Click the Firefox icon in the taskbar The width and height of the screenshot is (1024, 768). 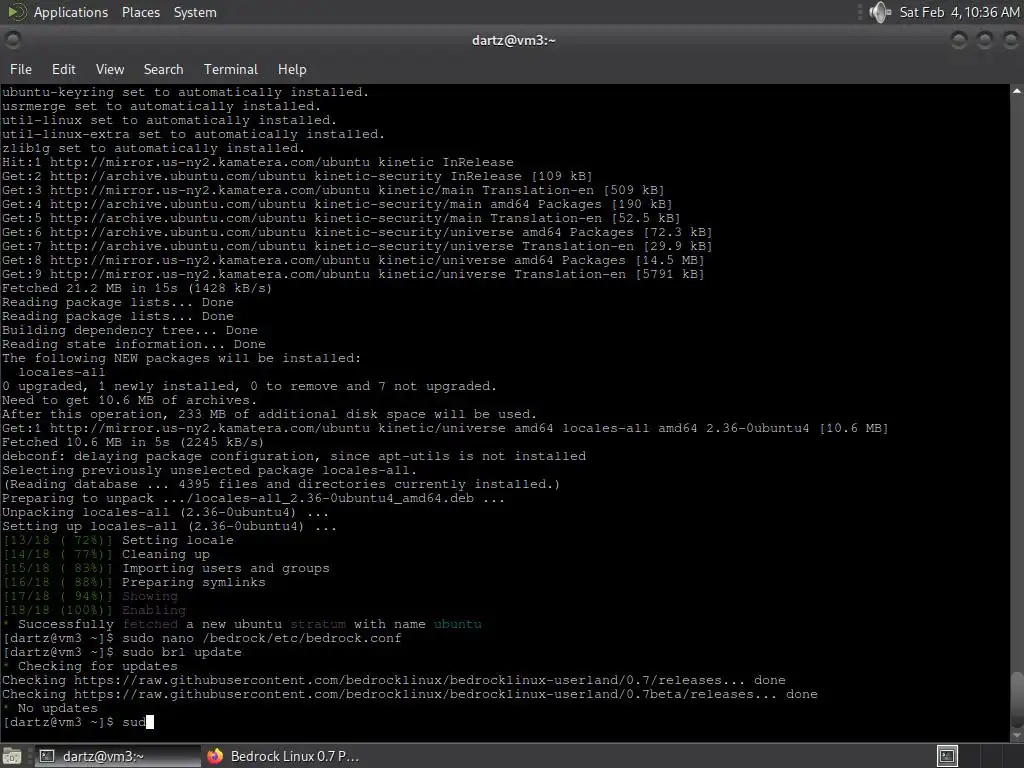(x=215, y=756)
